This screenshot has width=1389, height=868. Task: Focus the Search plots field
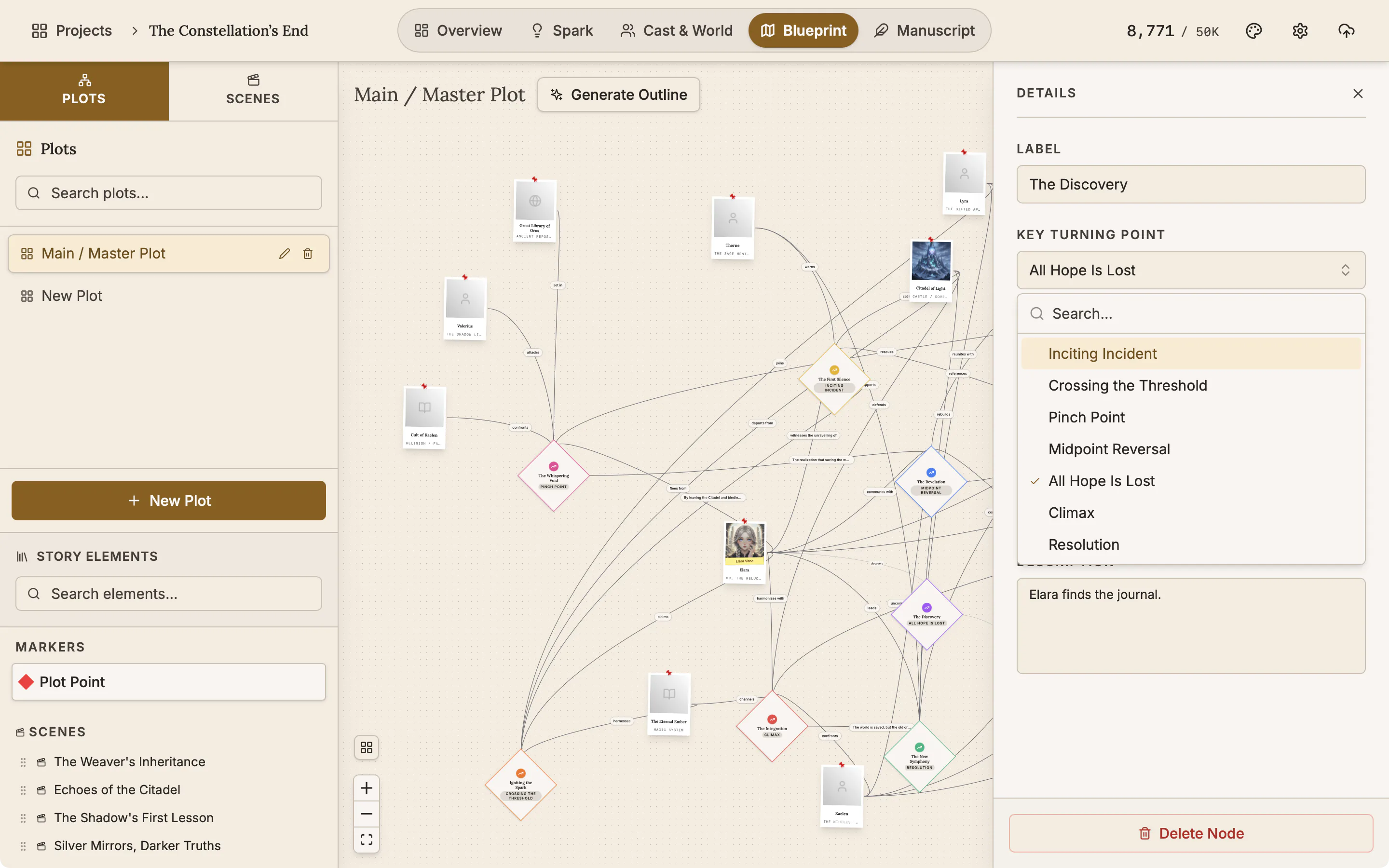(x=169, y=193)
